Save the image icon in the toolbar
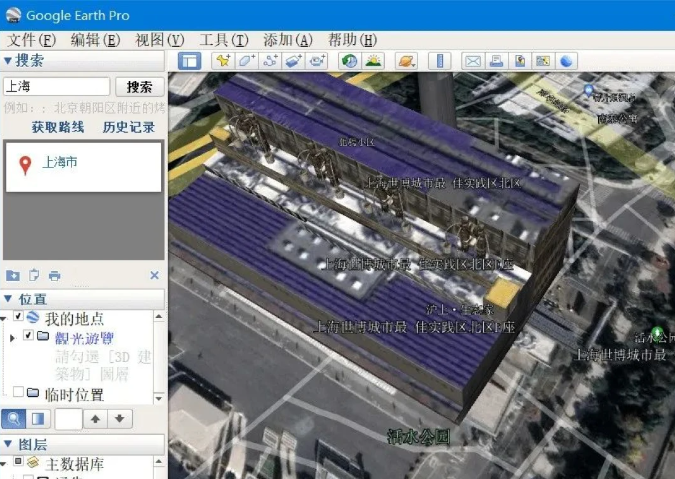This screenshot has width=675, height=479. pyautogui.click(x=520, y=61)
